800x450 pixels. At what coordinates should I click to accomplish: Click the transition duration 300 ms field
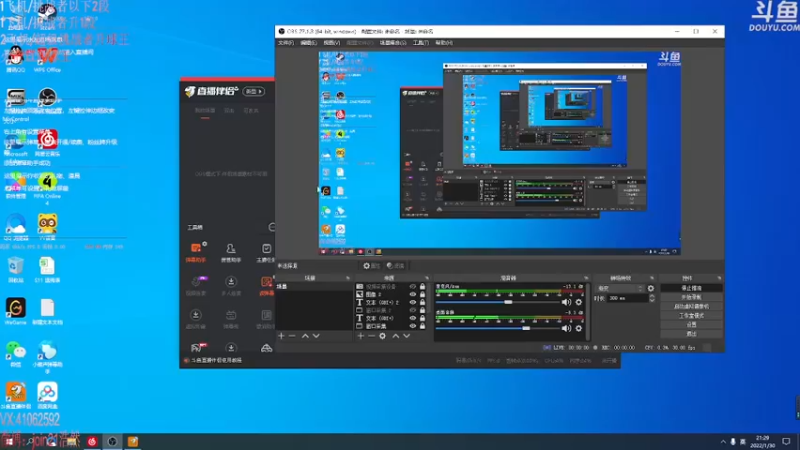627,298
